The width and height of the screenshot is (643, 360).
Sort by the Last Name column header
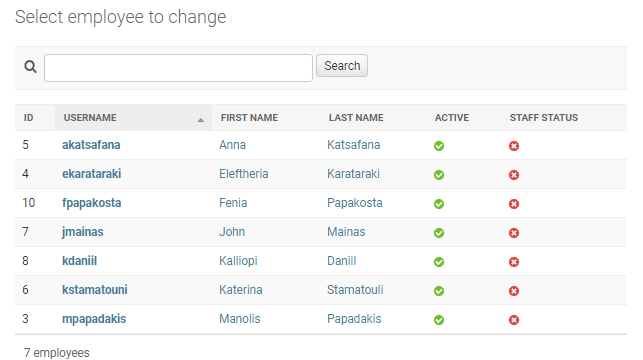coord(356,118)
